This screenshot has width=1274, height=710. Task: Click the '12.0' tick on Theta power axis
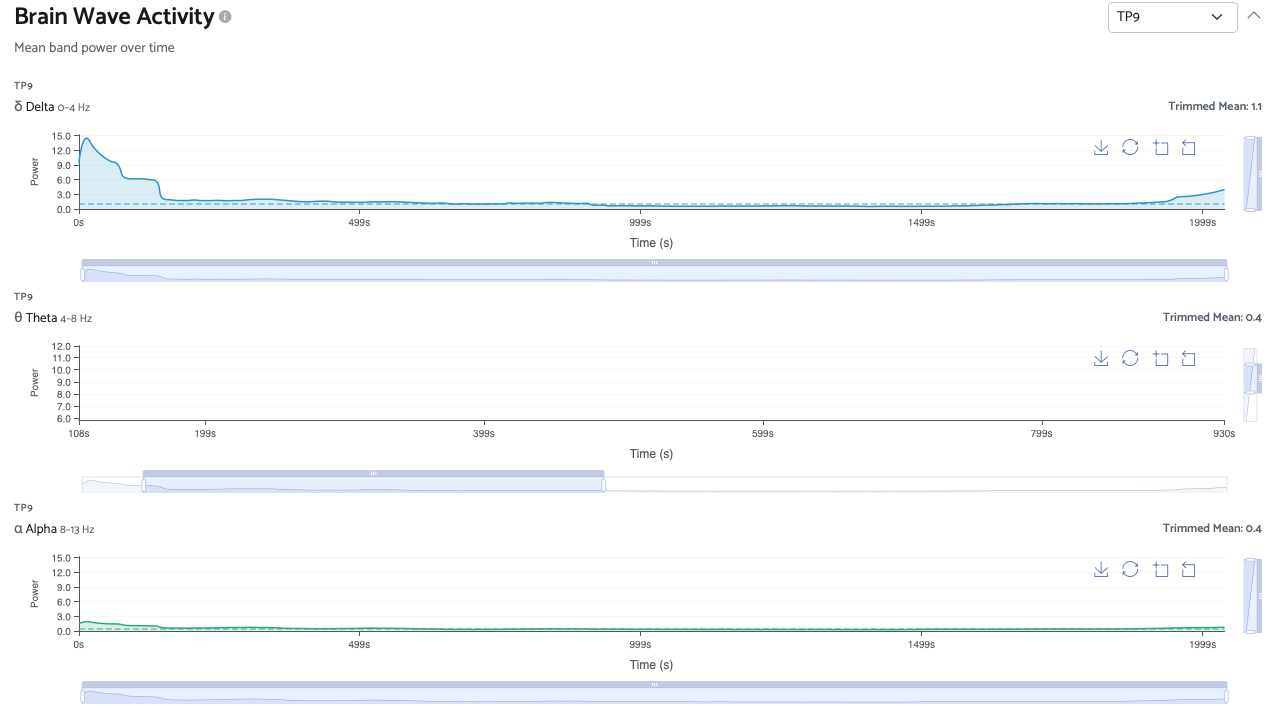click(x=62, y=346)
